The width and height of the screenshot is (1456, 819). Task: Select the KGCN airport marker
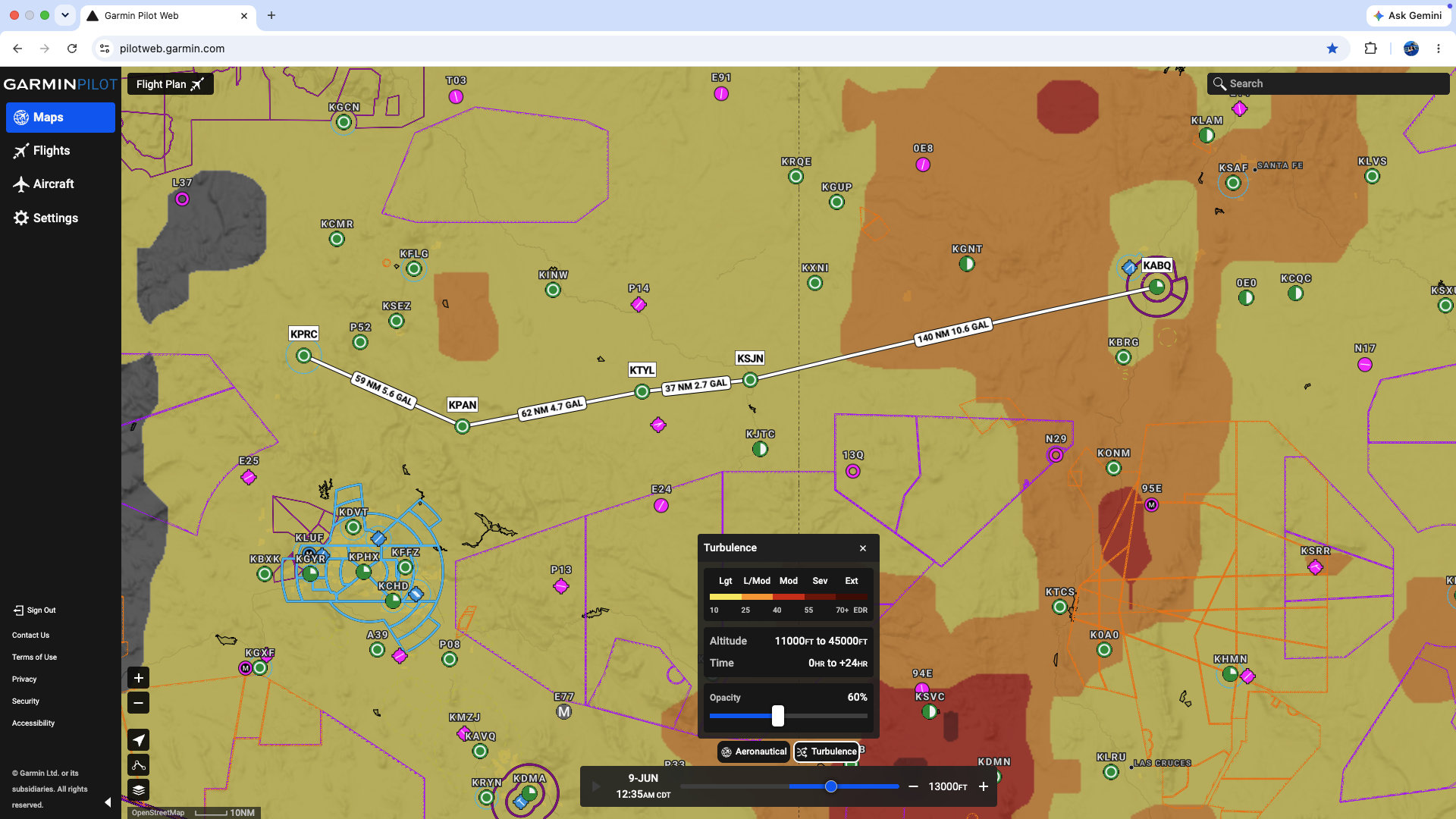pyautogui.click(x=344, y=122)
